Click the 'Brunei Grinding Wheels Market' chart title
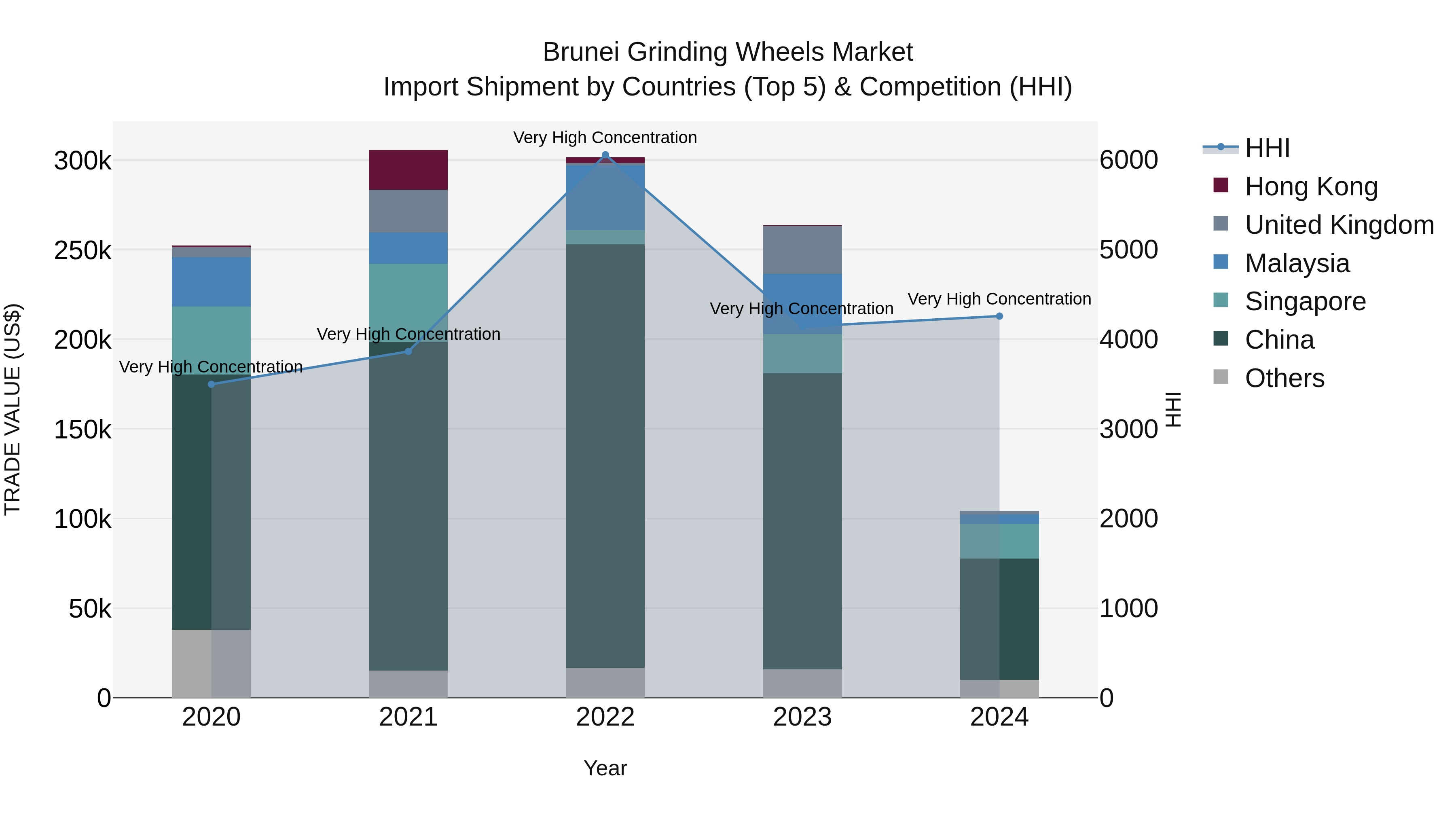1456x819 pixels. tap(728, 52)
